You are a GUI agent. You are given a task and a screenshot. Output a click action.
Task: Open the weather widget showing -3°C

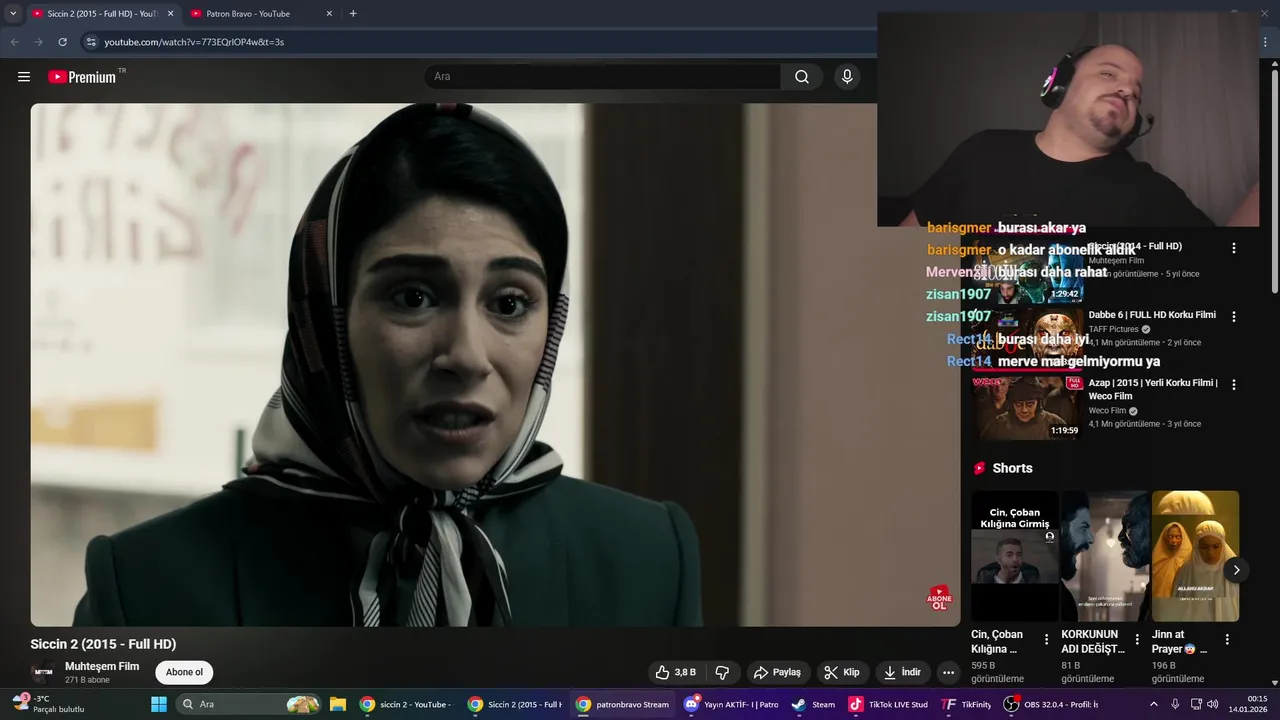[x=48, y=704]
